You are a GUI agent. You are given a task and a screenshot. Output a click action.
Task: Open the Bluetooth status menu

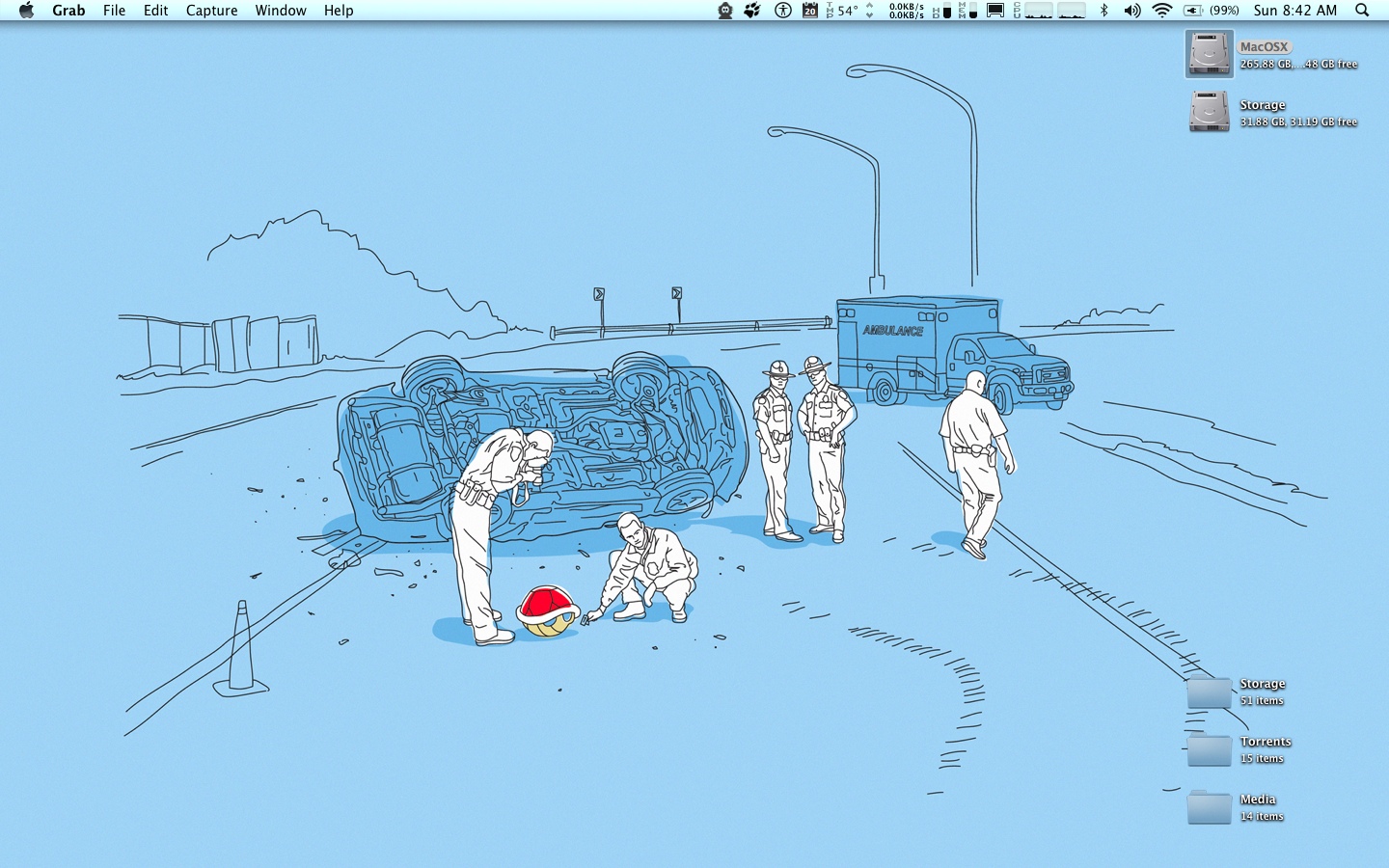tap(1103, 11)
